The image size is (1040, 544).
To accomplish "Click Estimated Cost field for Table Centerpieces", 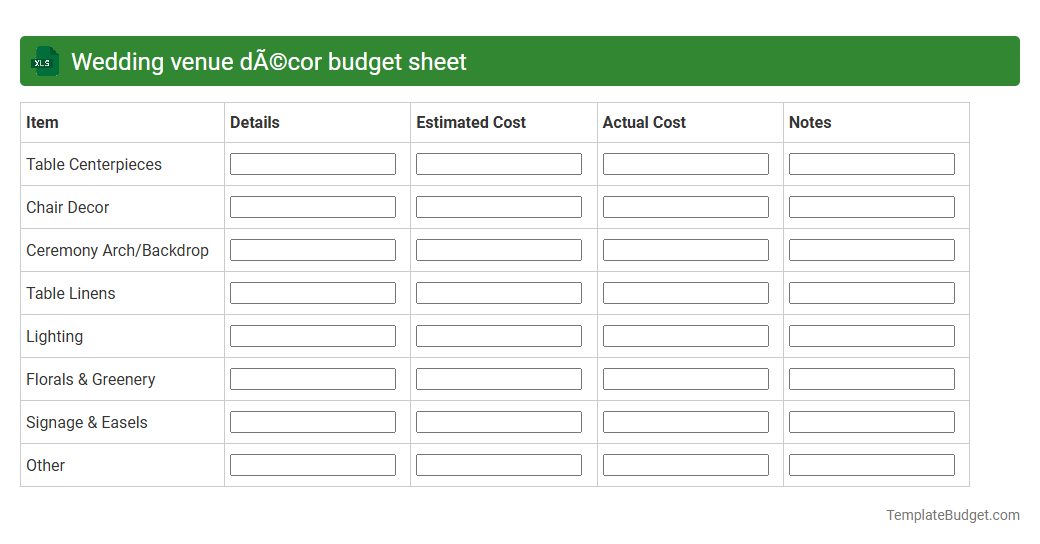I will pyautogui.click(x=499, y=164).
